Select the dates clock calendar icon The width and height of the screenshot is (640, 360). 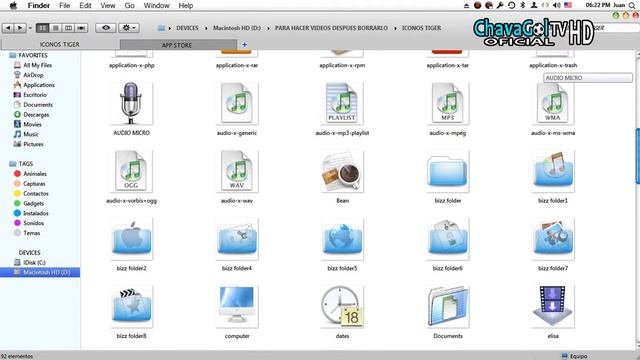[x=342, y=307]
